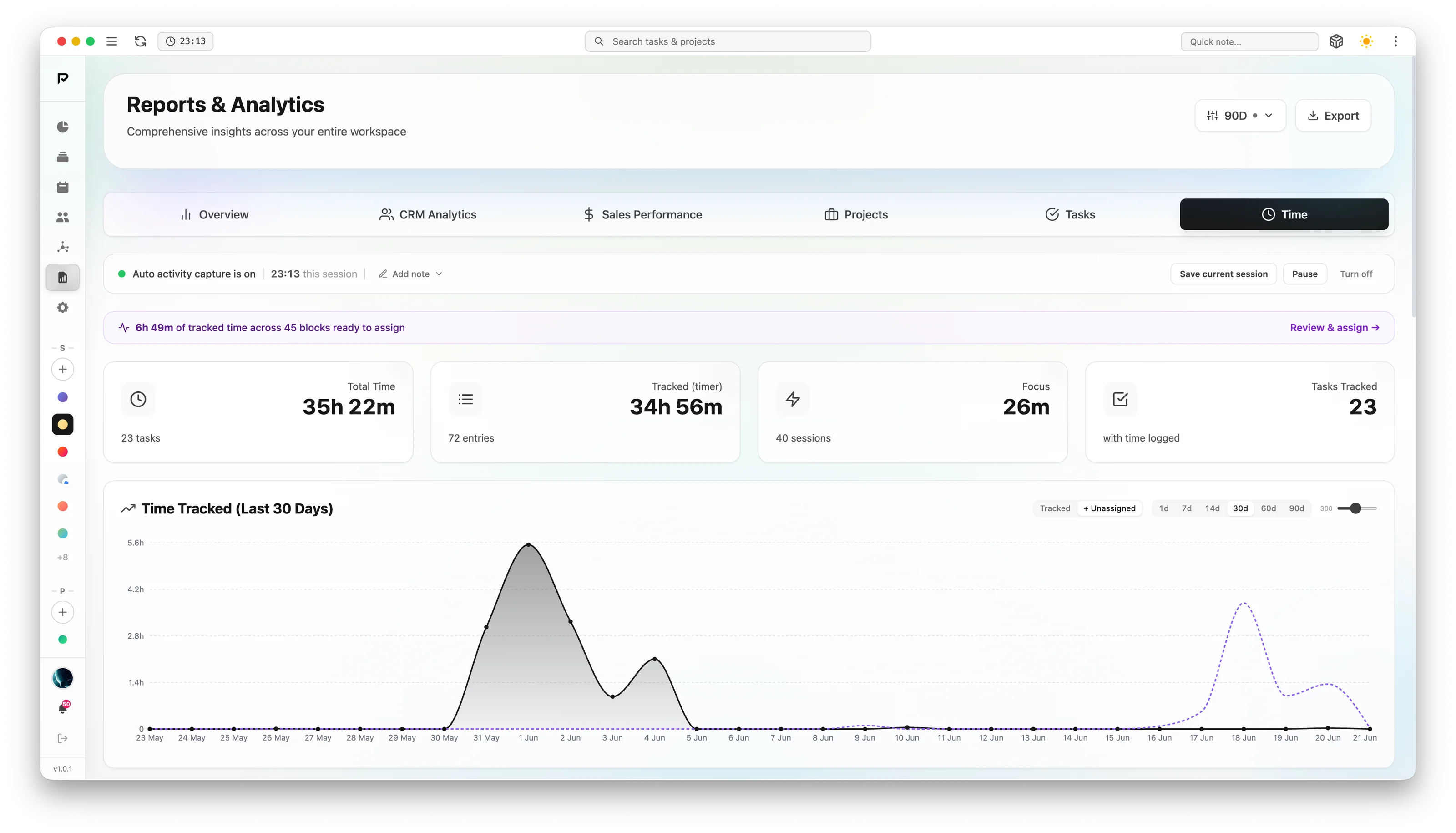
Task: Open the network graph sidebar icon
Action: (x=63, y=247)
